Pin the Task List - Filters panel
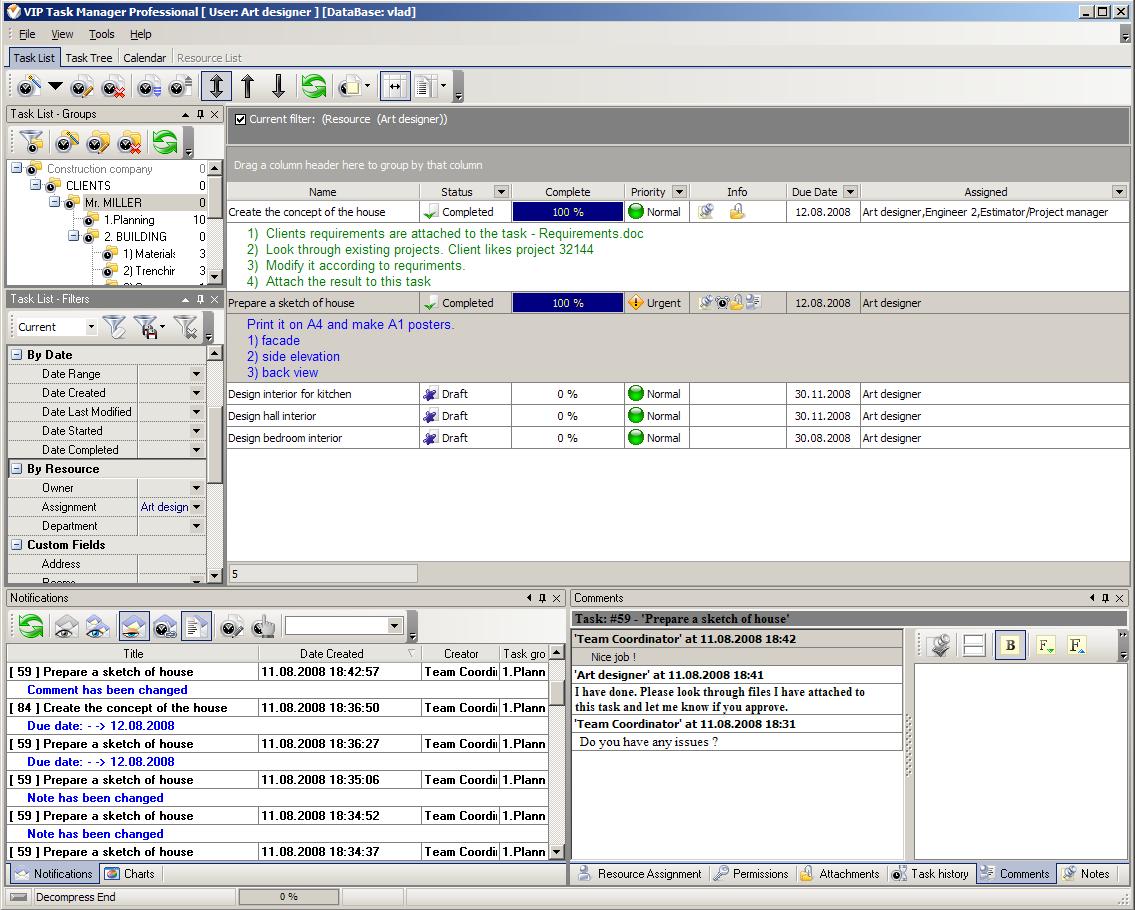The height and width of the screenshot is (910, 1135). click(200, 299)
